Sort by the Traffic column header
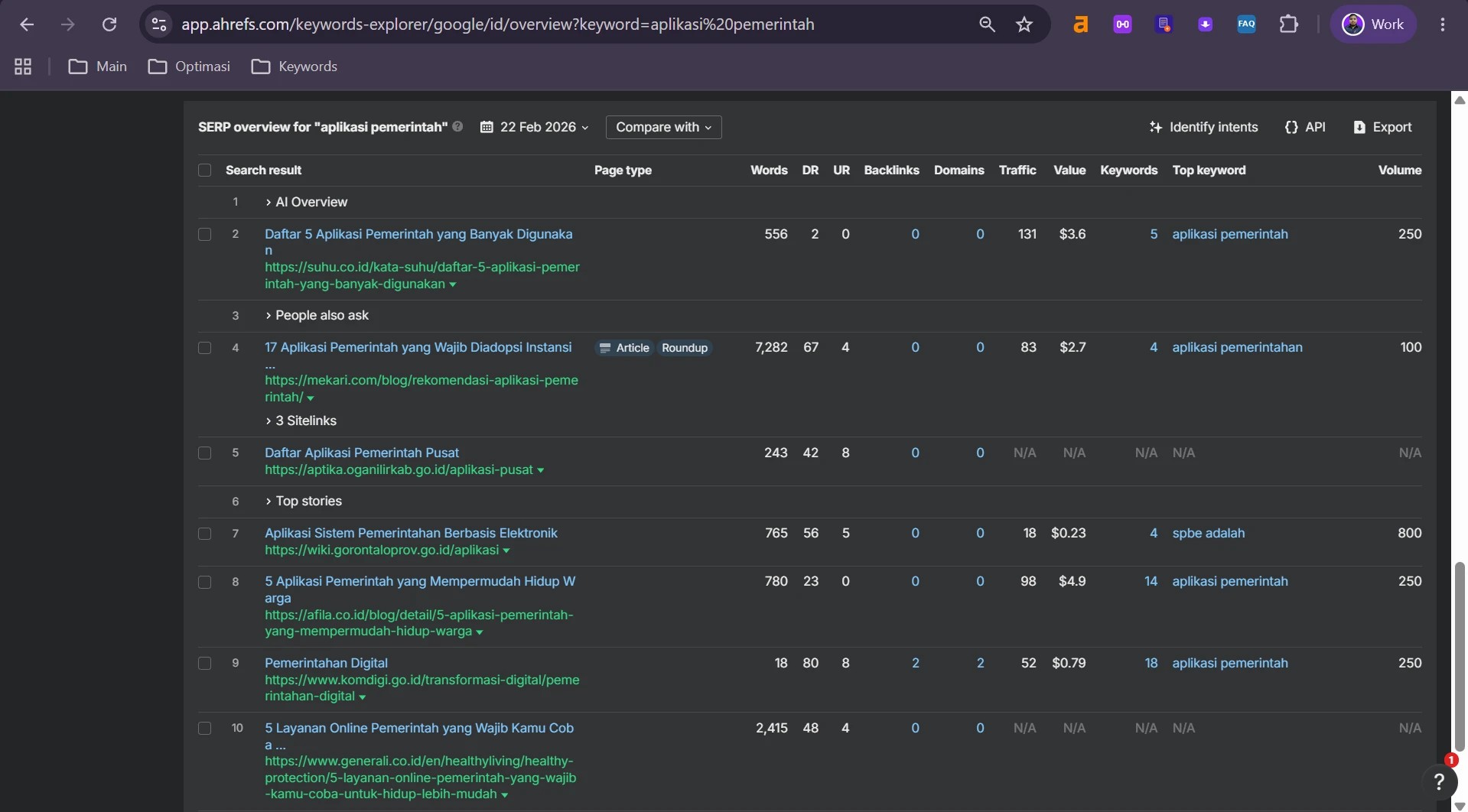 [x=1017, y=170]
